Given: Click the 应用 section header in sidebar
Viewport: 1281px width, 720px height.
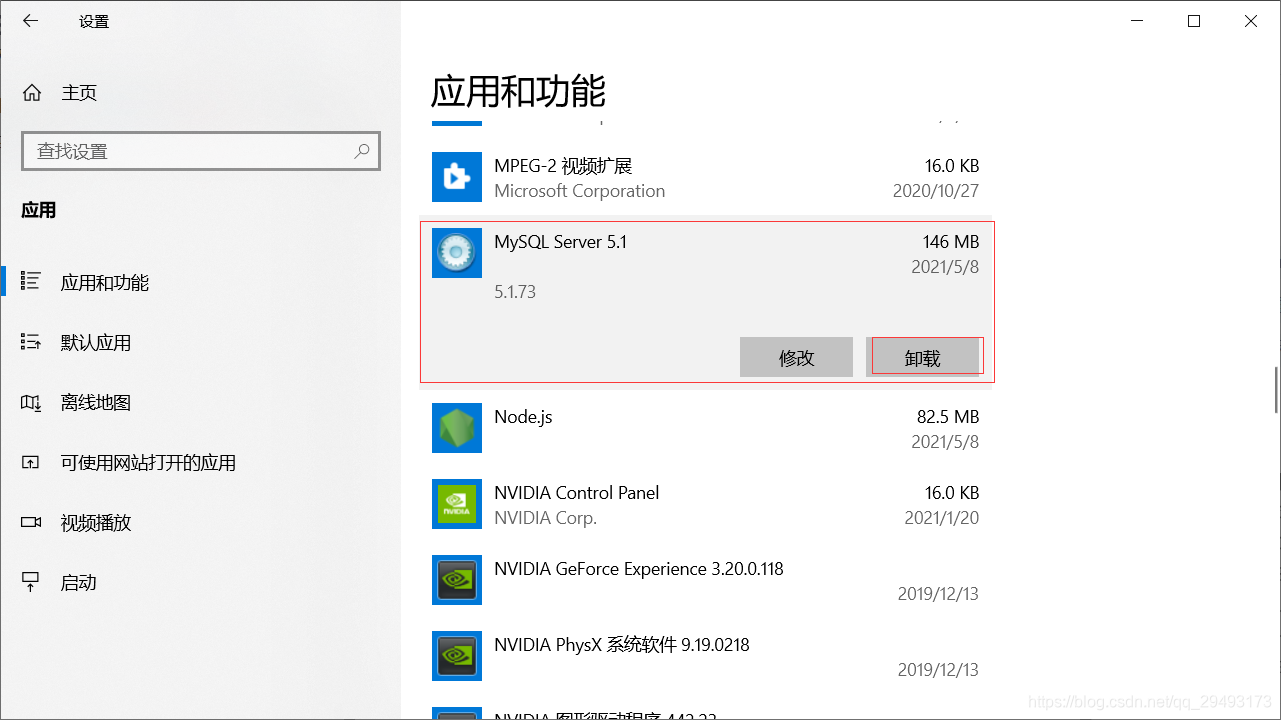Looking at the screenshot, I should tap(39, 211).
